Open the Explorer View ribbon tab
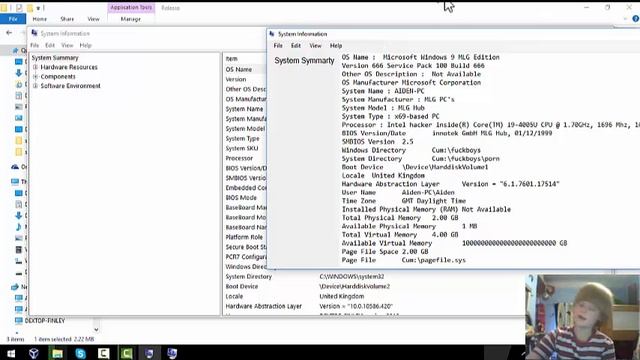 tap(93, 19)
